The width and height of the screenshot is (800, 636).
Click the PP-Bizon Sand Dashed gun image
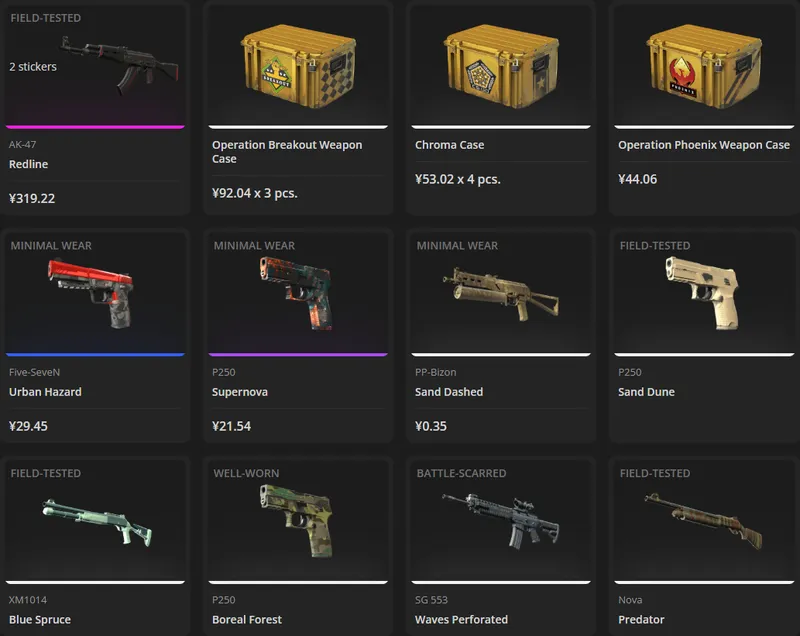tap(501, 294)
